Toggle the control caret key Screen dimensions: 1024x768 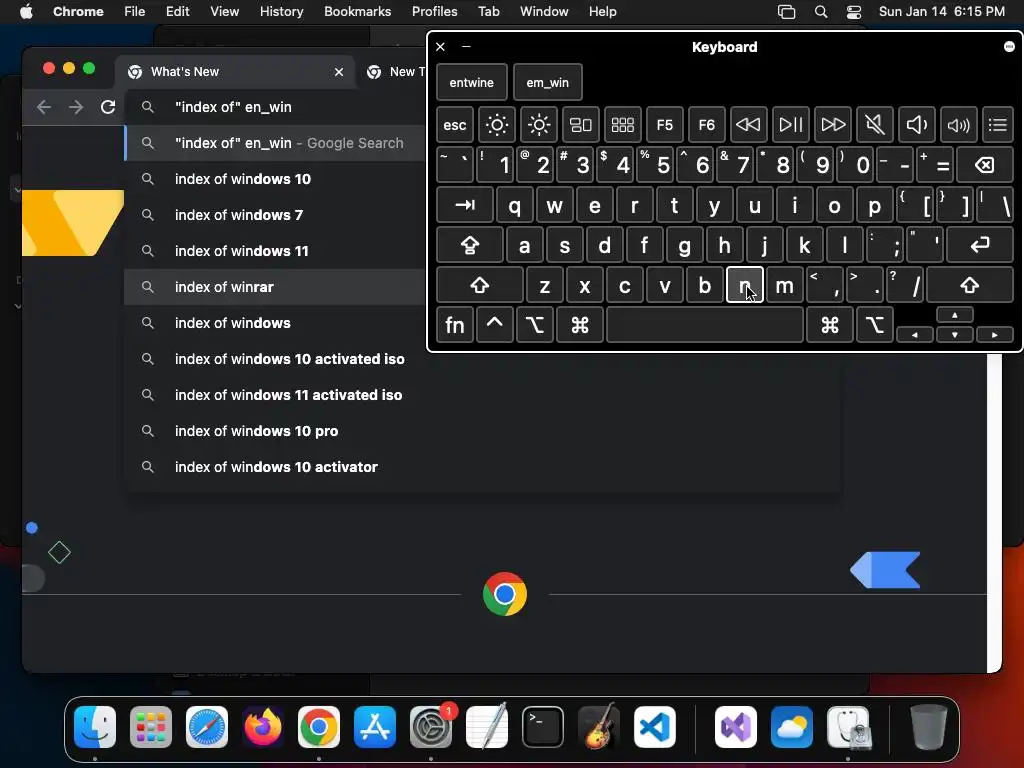[x=494, y=325]
